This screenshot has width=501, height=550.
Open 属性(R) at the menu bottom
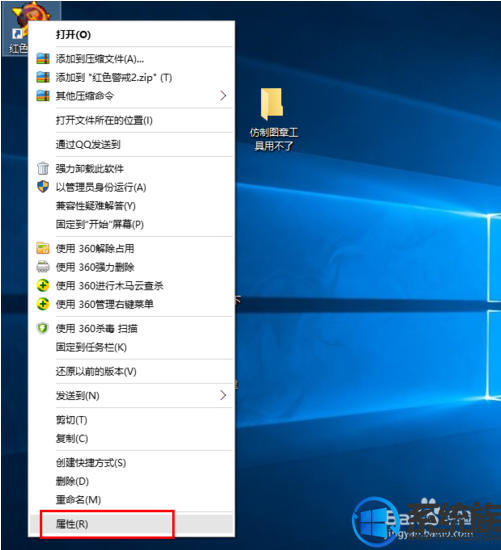pos(131,524)
